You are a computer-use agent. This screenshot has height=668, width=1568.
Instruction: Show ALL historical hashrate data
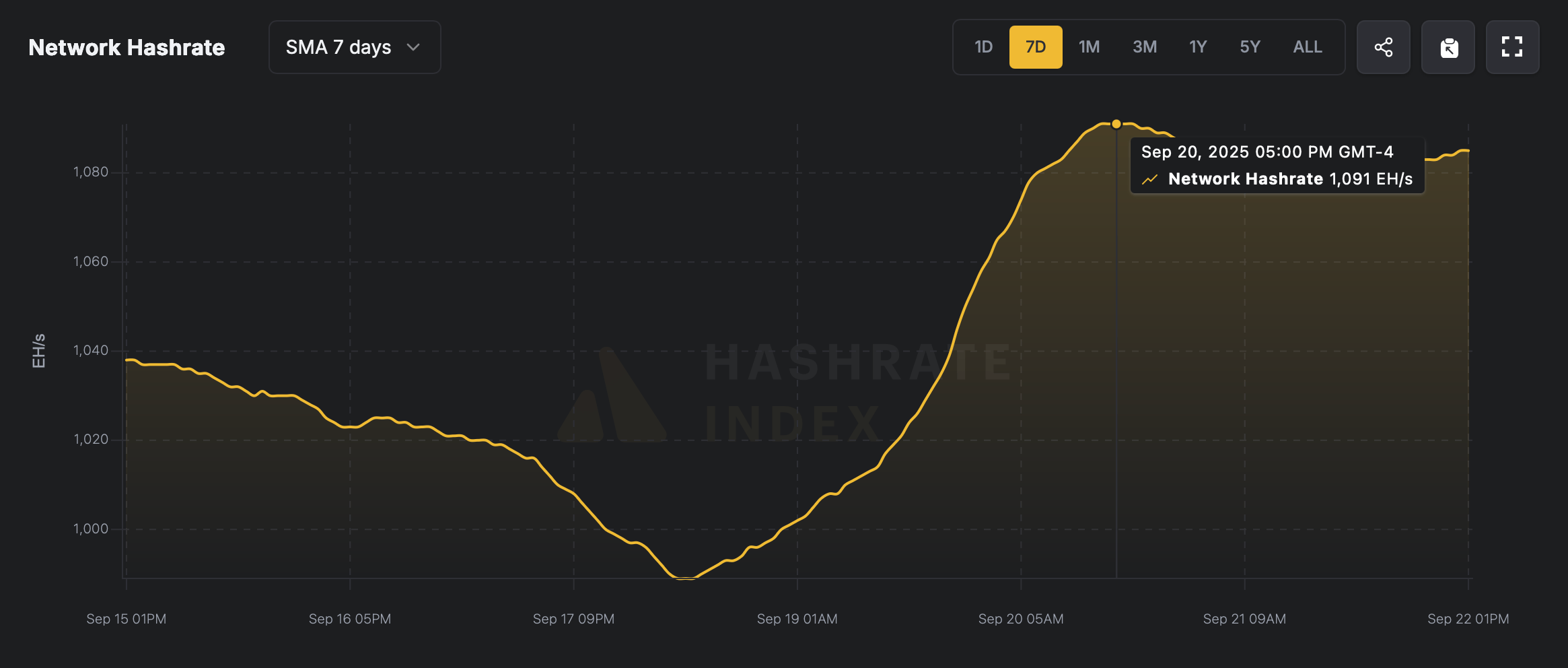tap(1306, 46)
